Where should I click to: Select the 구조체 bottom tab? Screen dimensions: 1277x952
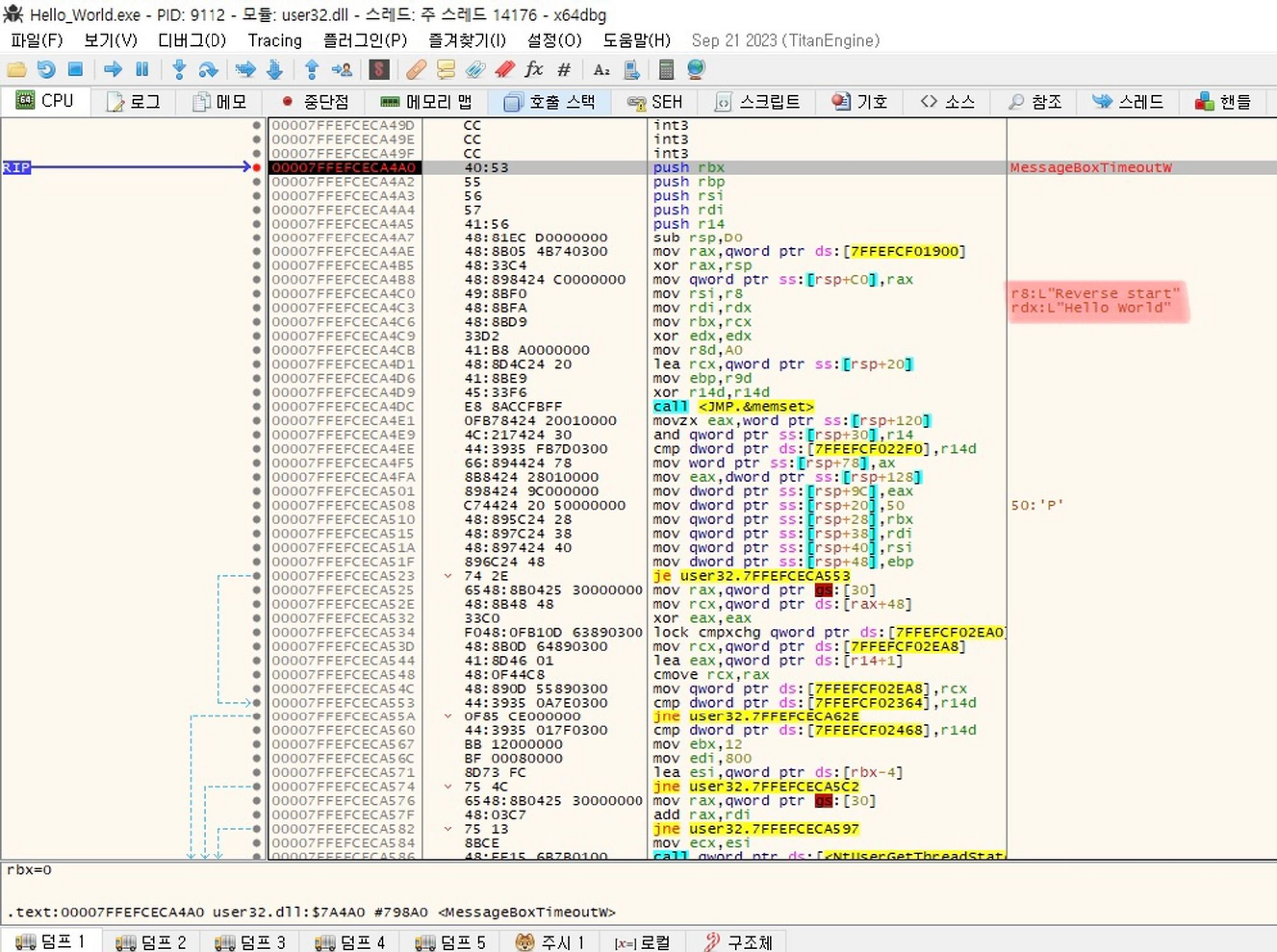pos(739,941)
